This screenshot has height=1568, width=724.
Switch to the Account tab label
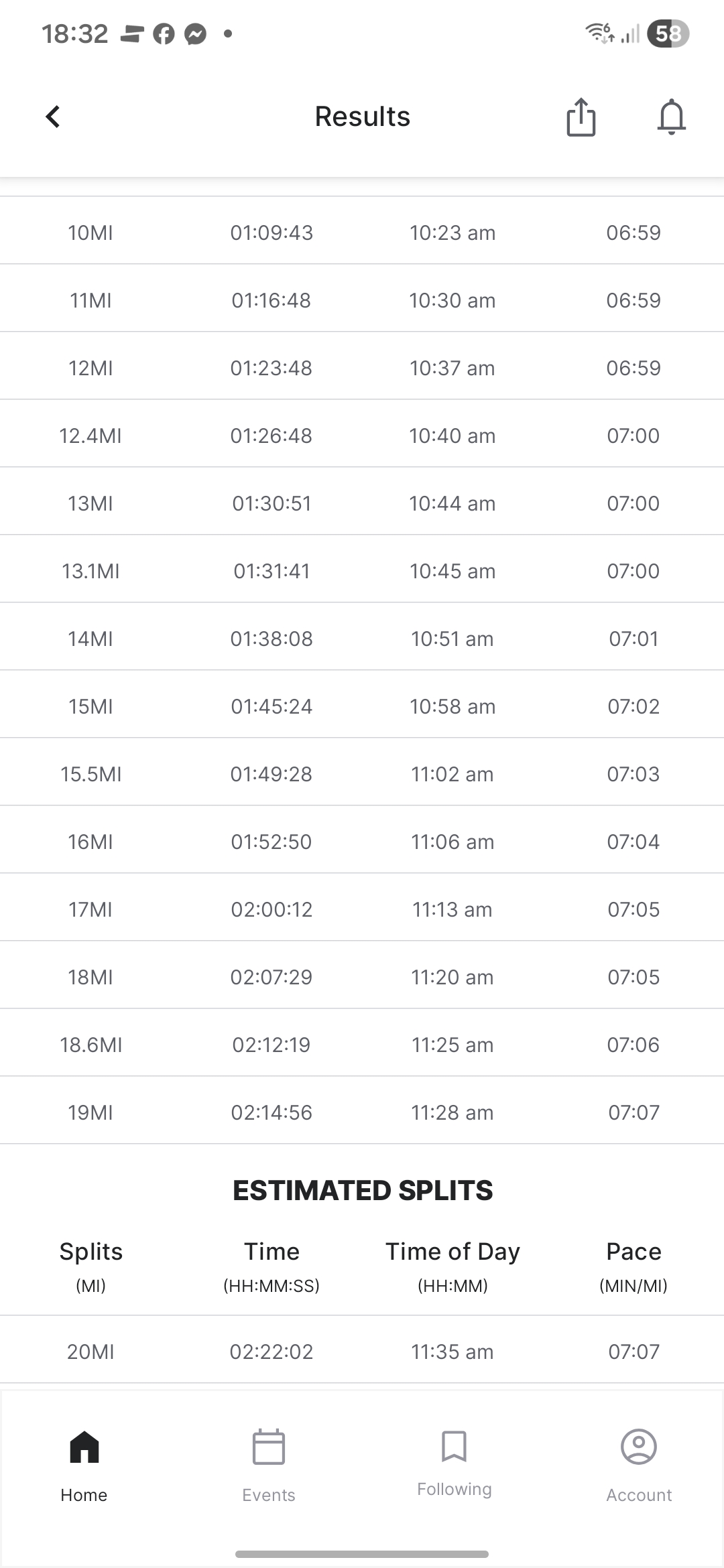(x=639, y=1495)
